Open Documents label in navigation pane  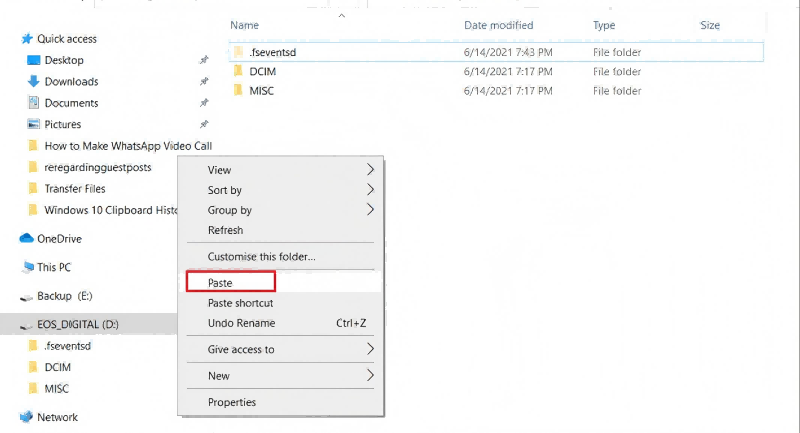pos(71,103)
